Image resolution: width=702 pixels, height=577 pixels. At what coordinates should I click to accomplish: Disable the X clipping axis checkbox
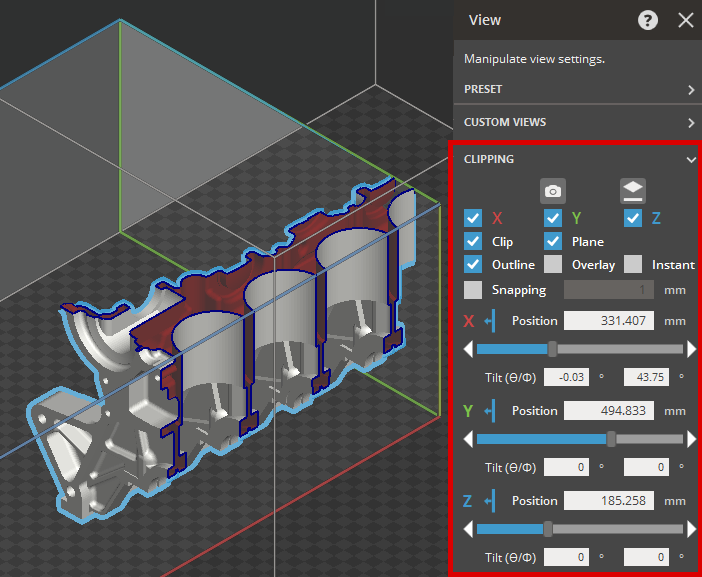coord(474,218)
